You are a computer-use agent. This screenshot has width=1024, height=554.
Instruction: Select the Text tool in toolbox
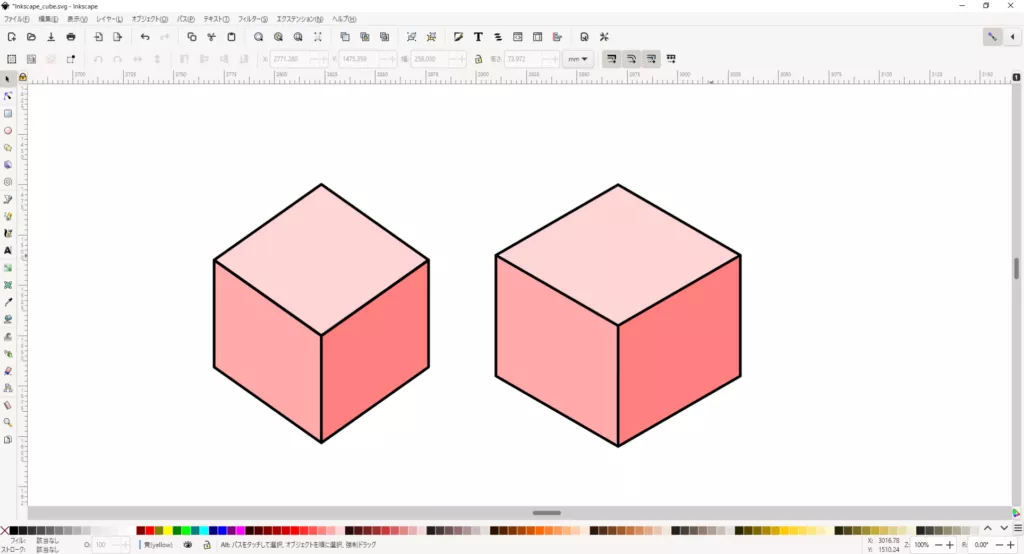[8, 250]
